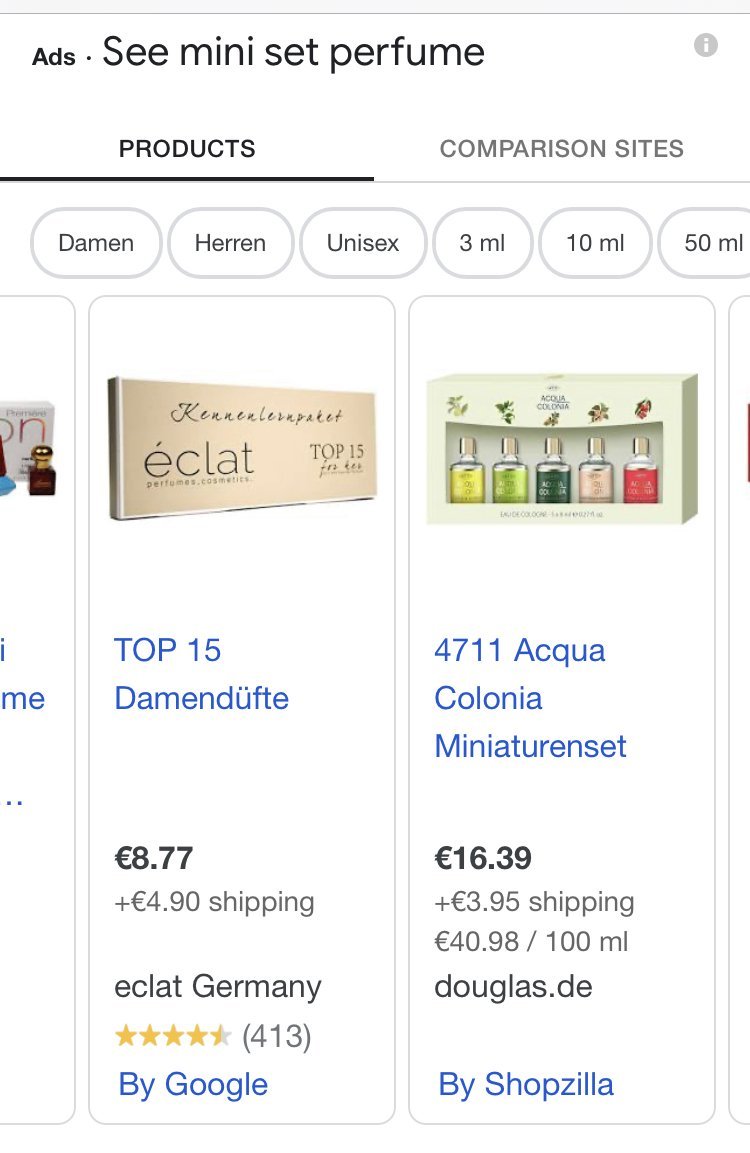Choose the 50 ml filter chip
This screenshot has height=1153, width=750.
(710, 243)
